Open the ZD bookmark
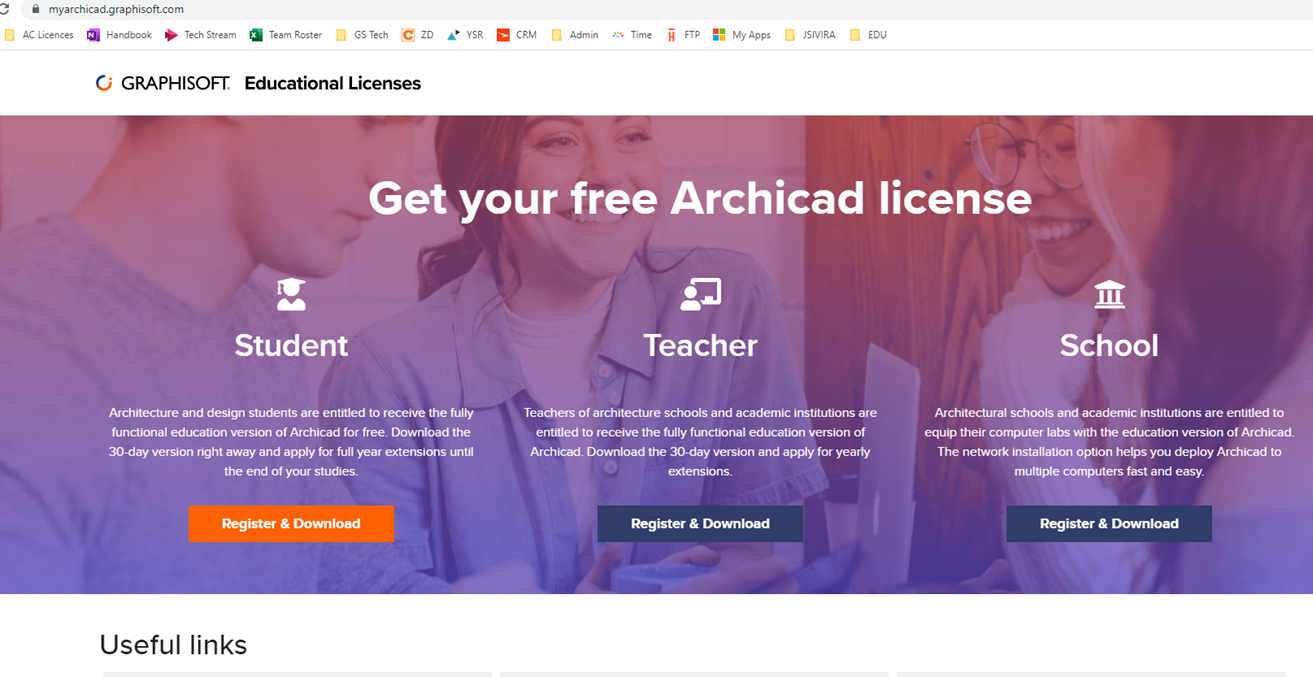Viewport: 1313px width, 677px height. [418, 35]
